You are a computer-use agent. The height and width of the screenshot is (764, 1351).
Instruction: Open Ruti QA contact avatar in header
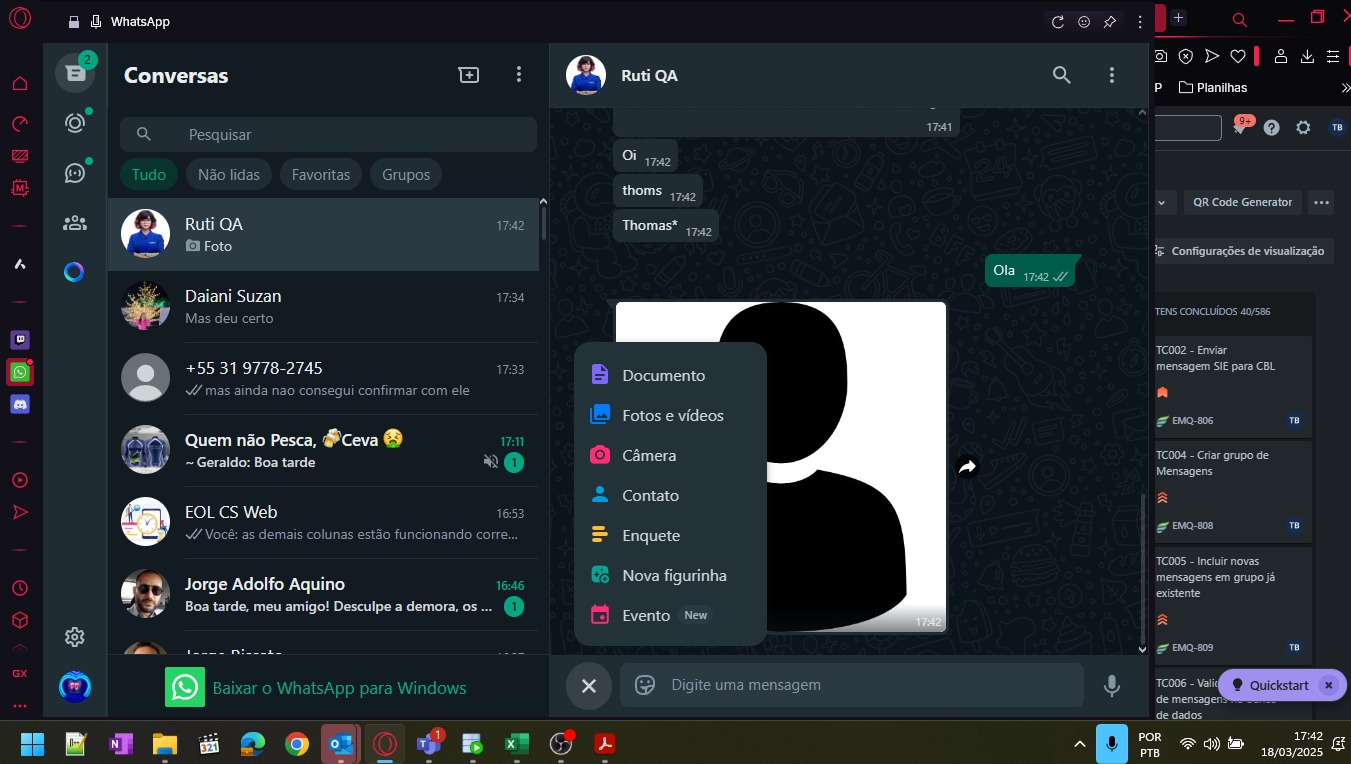[586, 75]
